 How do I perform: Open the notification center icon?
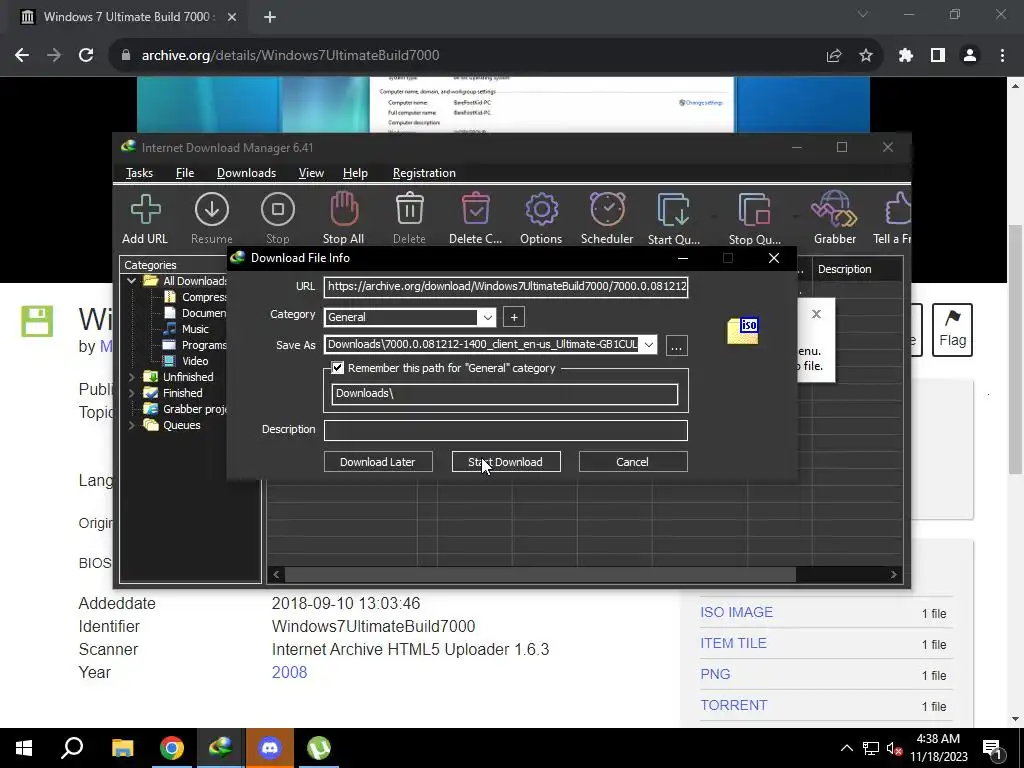[x=993, y=748]
